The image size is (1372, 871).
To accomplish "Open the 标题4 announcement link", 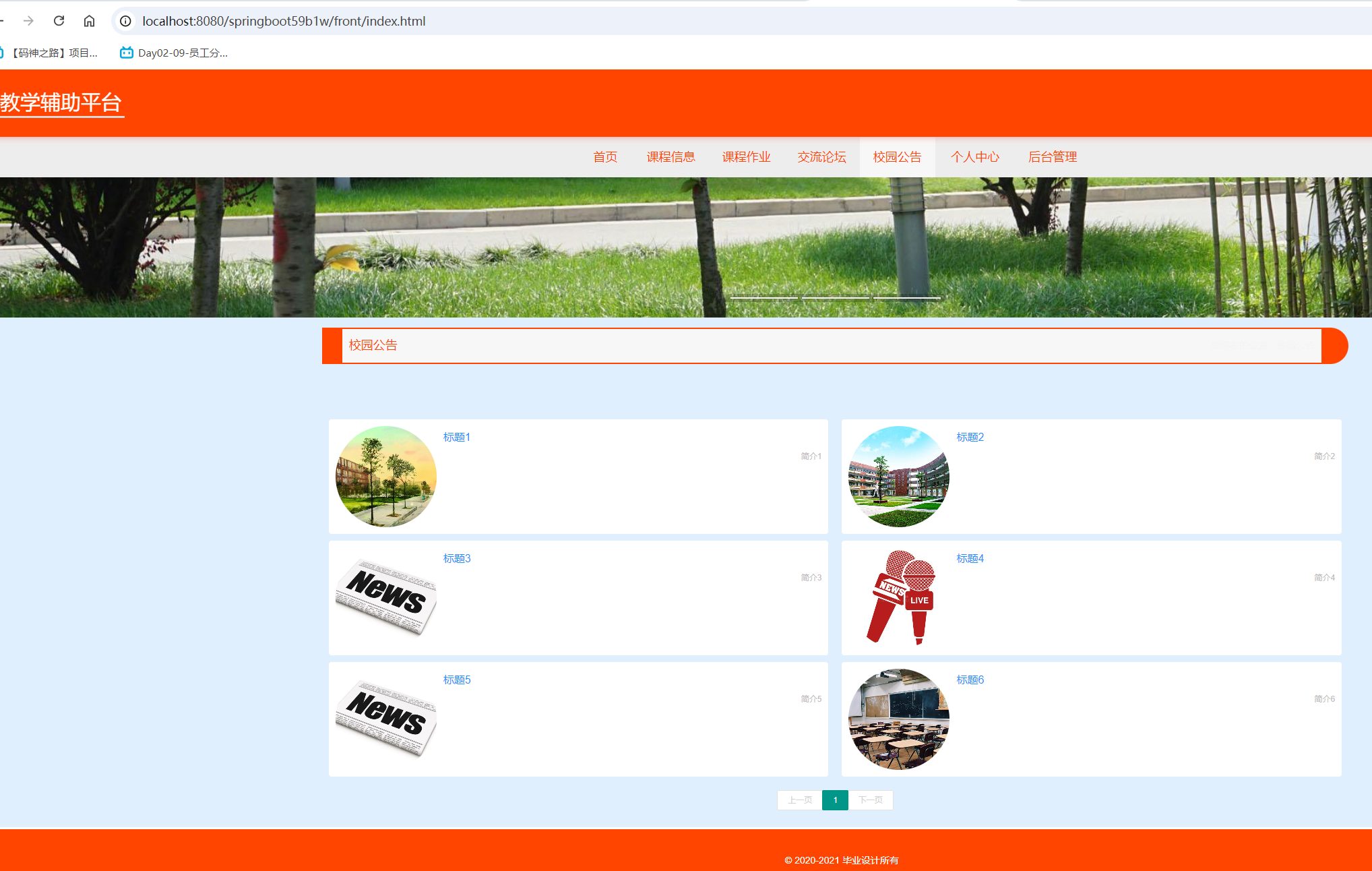I will 970,558.
